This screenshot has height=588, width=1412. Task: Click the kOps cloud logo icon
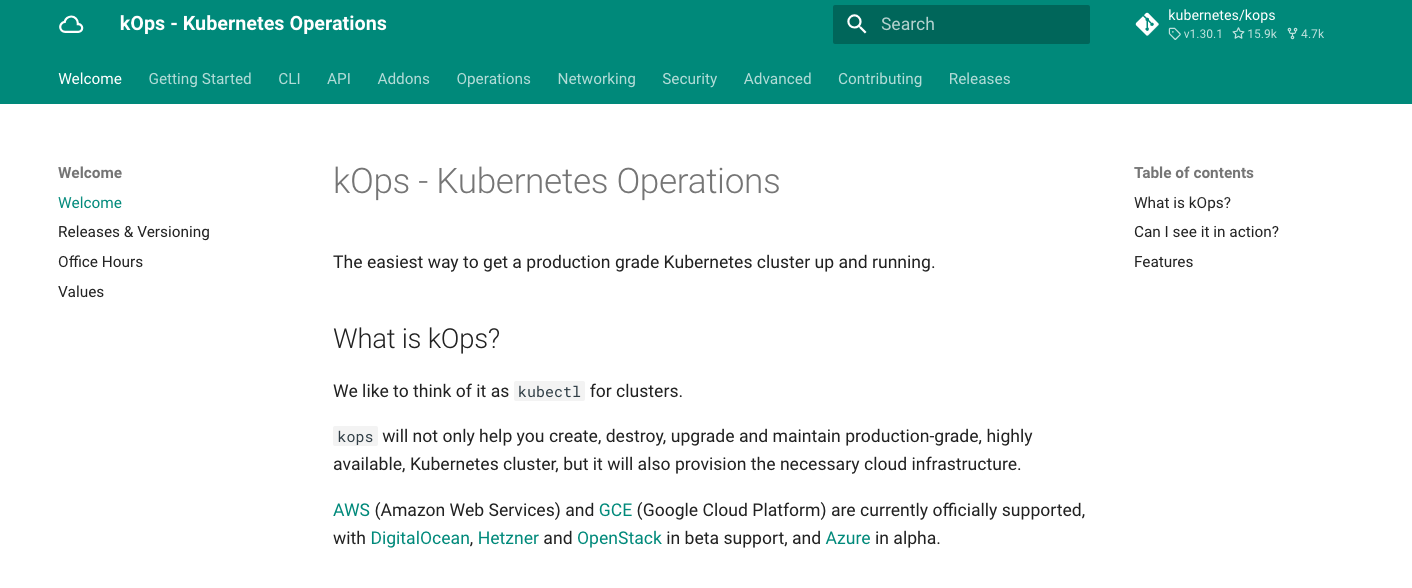point(71,24)
